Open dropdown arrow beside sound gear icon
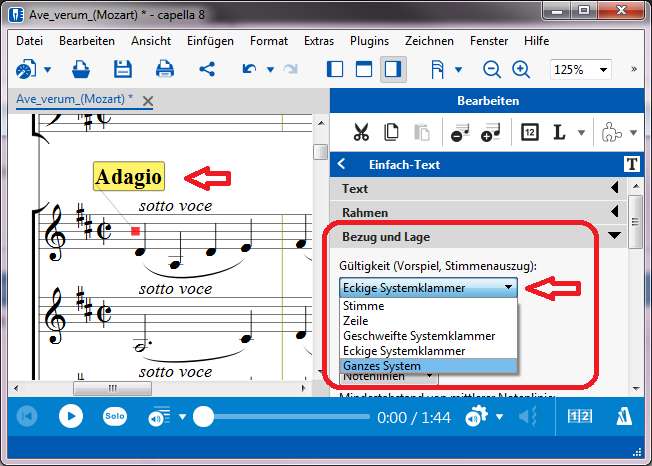This screenshot has width=652, height=466. [x=499, y=417]
